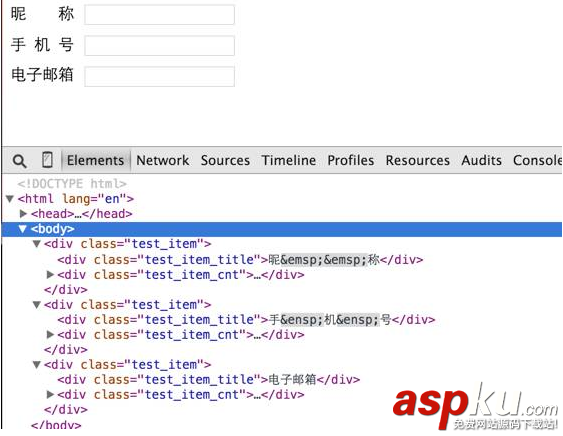Open the Sources tab
Image resolution: width=563 pixels, height=436 pixels.
coord(225,160)
